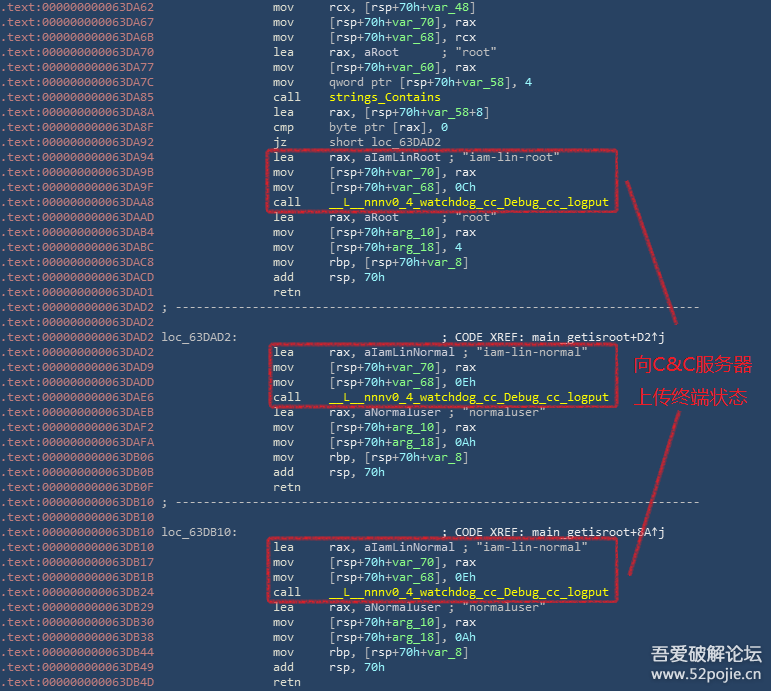Click the 0Ah immediate value at 63DAFA
The width and height of the screenshot is (771, 691).
click(465, 442)
